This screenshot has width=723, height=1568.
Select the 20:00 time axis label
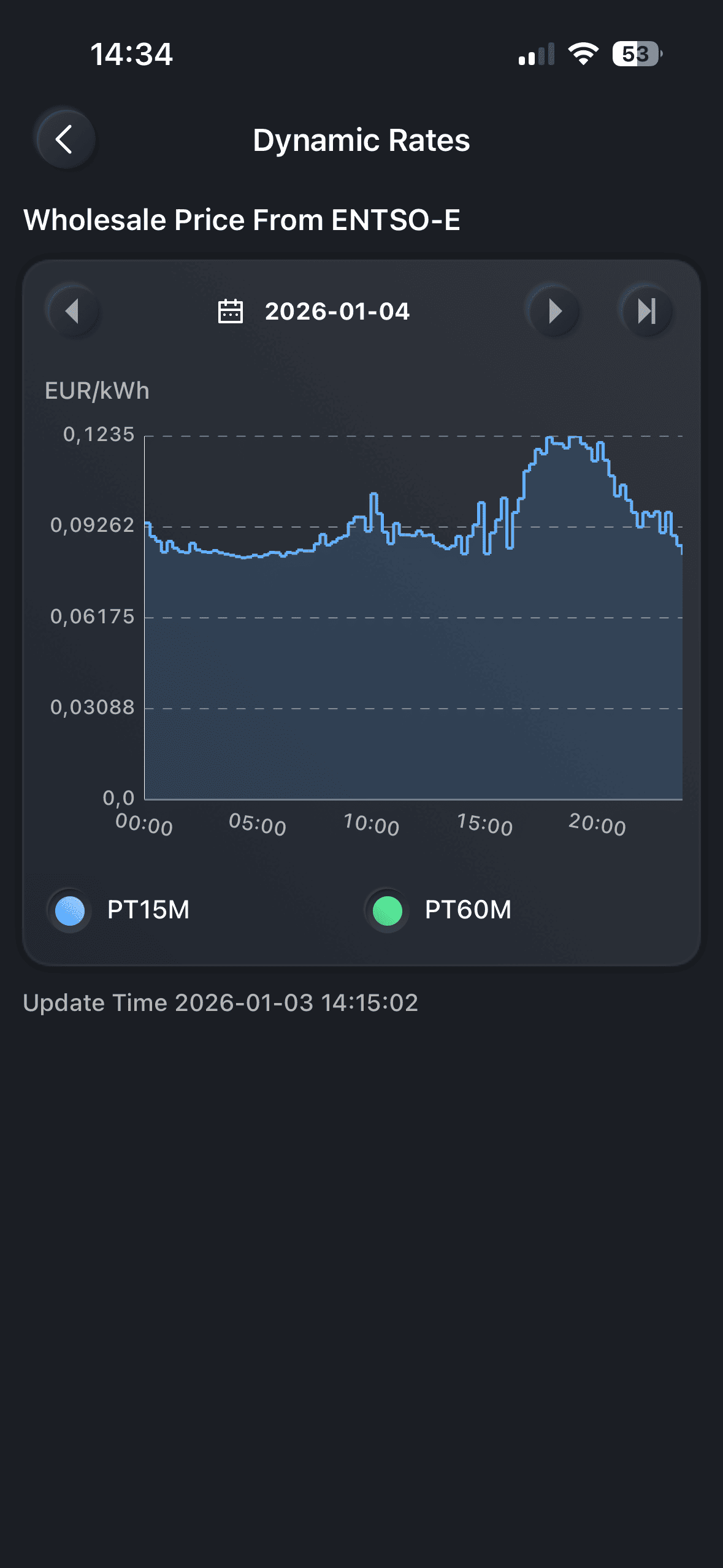pyautogui.click(x=597, y=824)
